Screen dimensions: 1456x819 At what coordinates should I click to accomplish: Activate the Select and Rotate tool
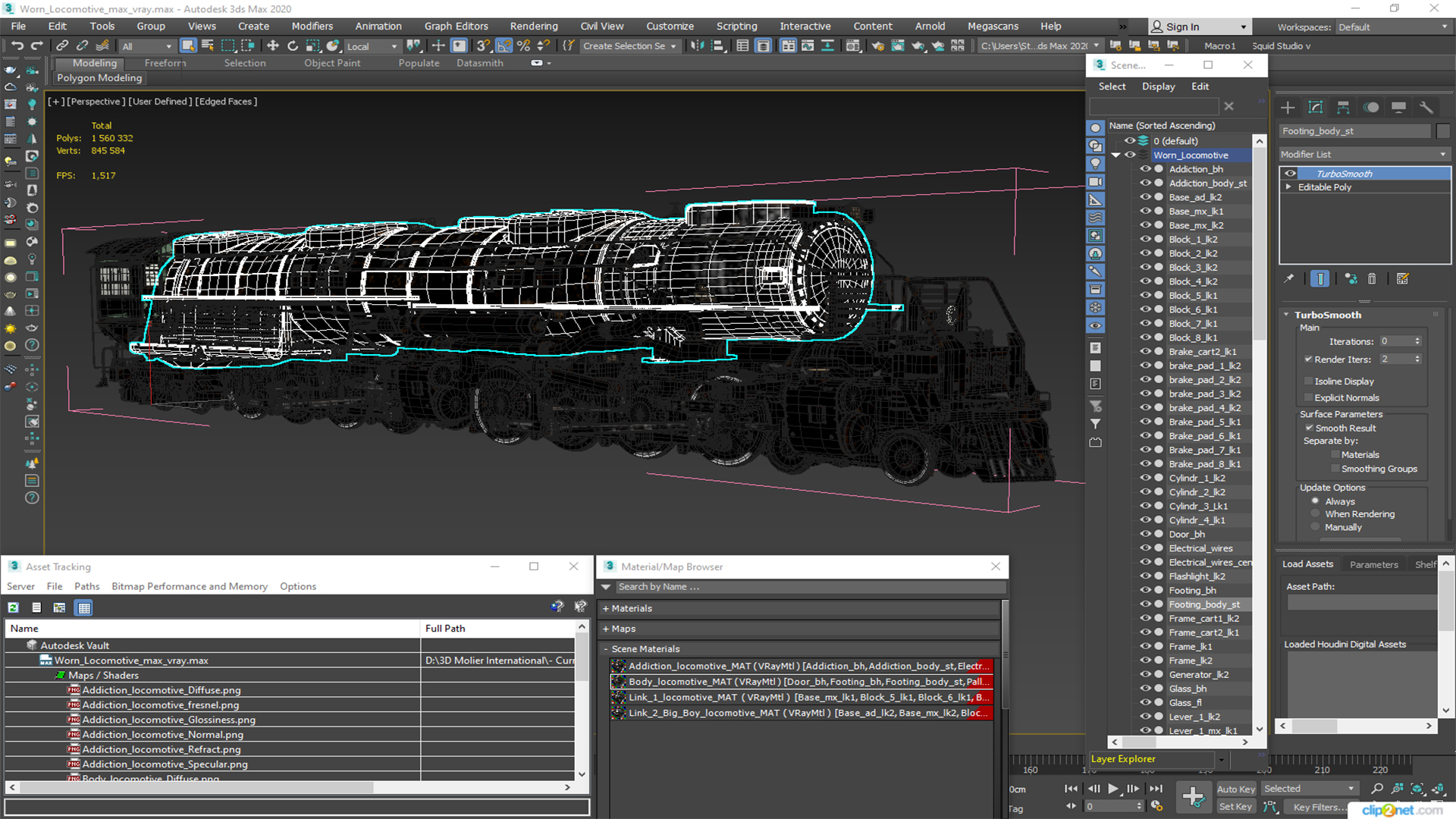click(x=293, y=45)
